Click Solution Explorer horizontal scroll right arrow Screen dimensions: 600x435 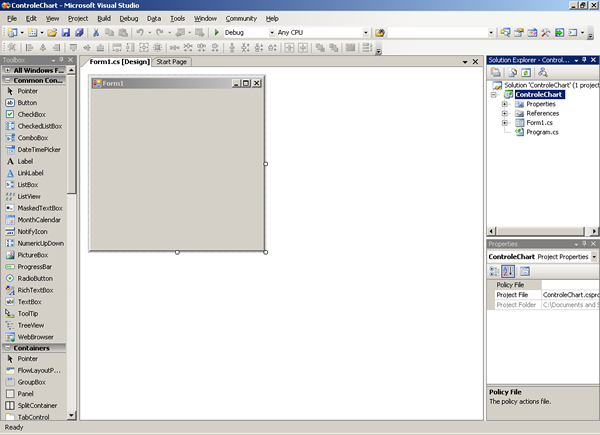pyautogui.click(x=593, y=231)
